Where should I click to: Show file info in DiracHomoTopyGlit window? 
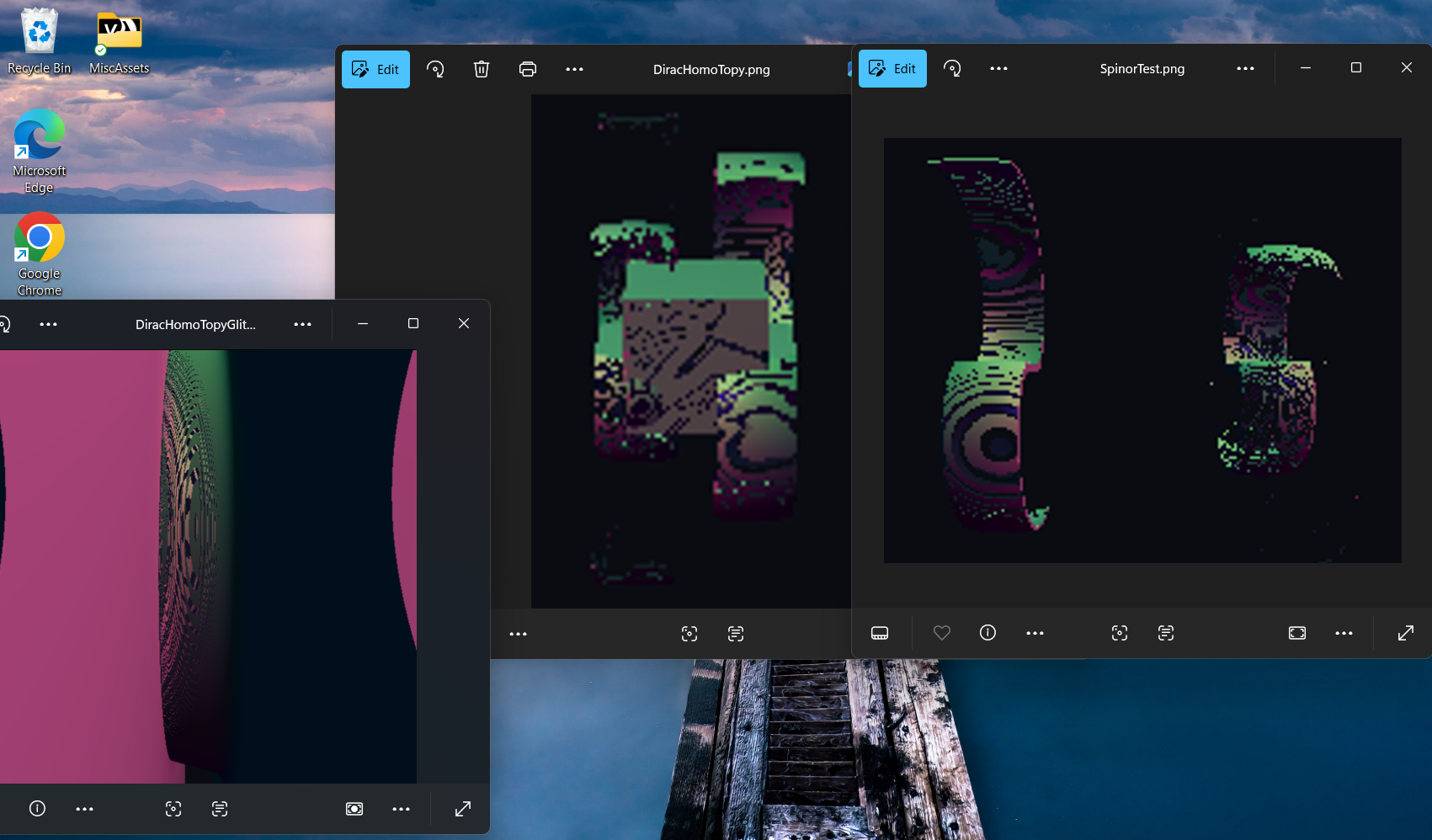pyautogui.click(x=37, y=808)
